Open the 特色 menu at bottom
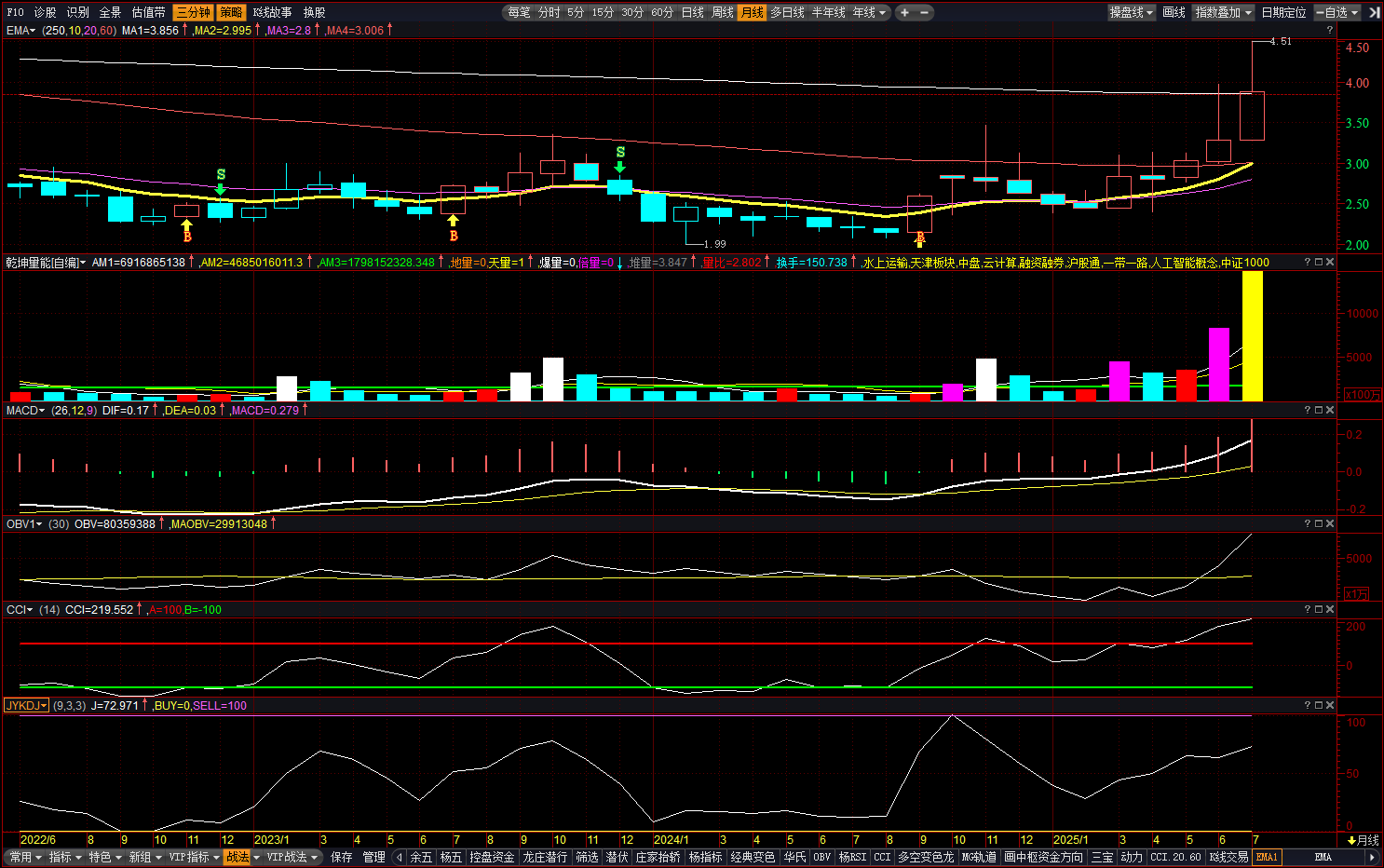 [105, 857]
